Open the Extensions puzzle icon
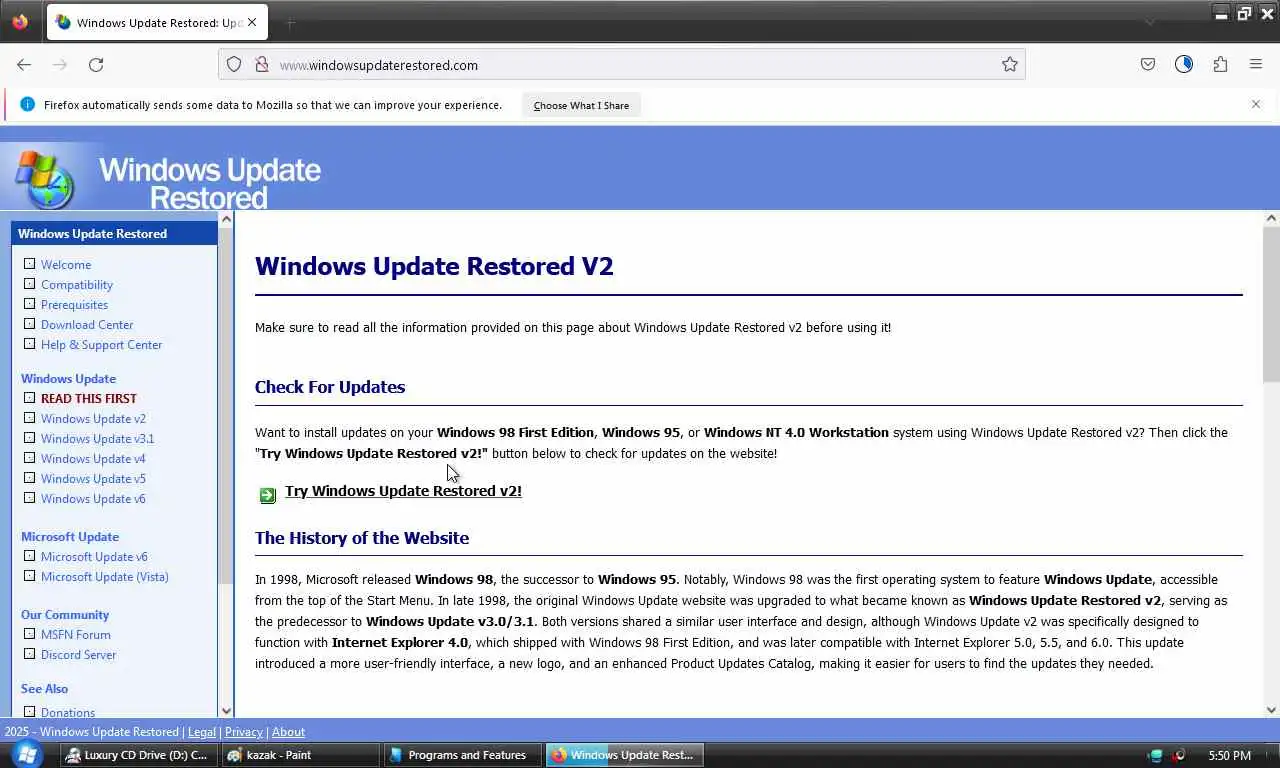The width and height of the screenshot is (1280, 768). tap(1220, 65)
